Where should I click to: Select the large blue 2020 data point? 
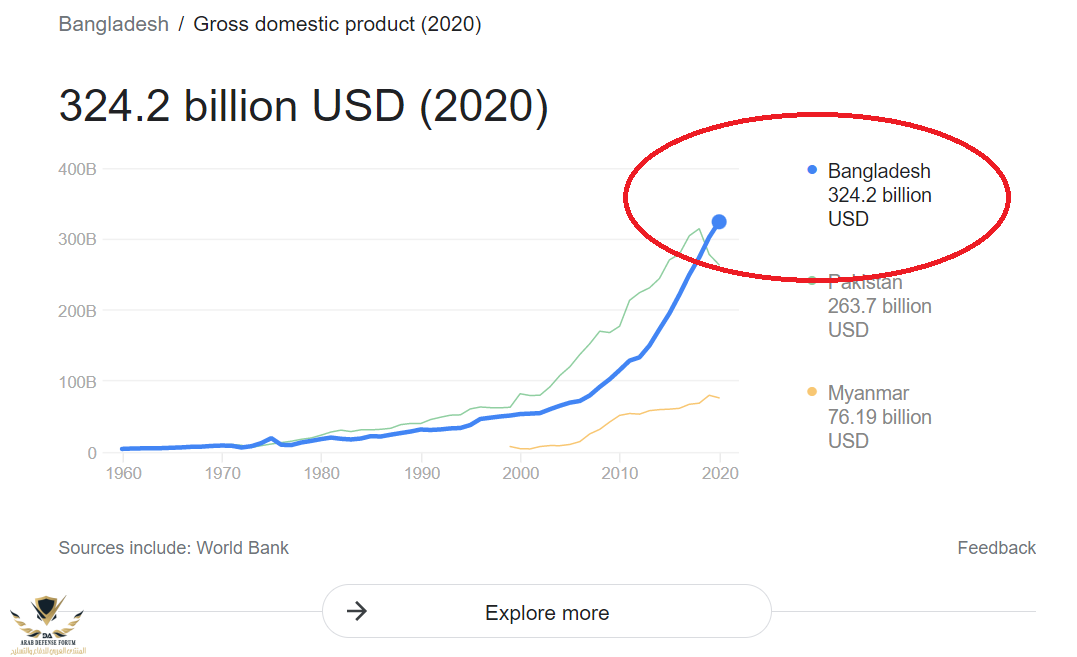718,222
